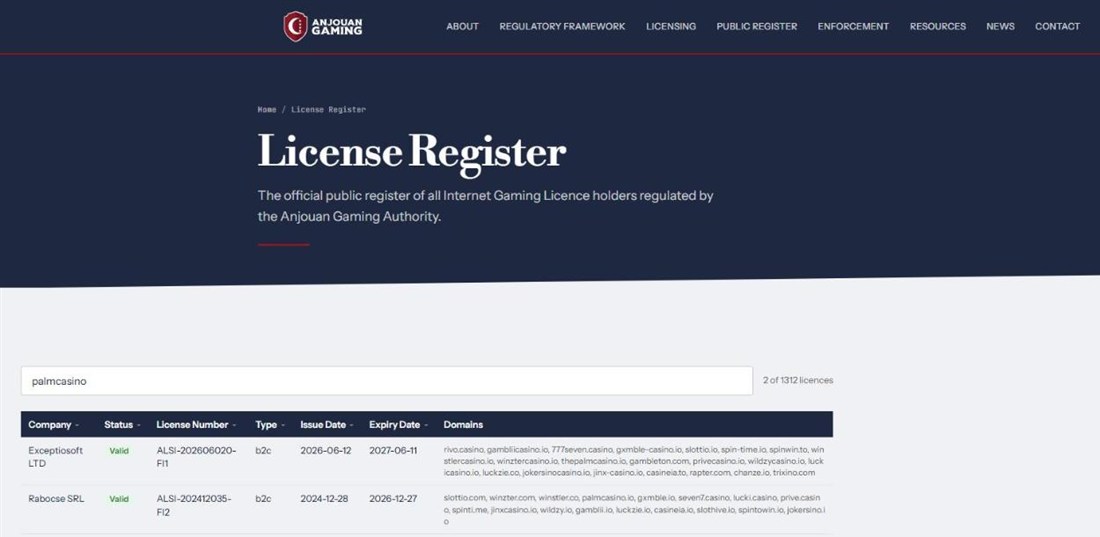Go to the News page
The height and width of the screenshot is (537, 1100).
point(1000,26)
